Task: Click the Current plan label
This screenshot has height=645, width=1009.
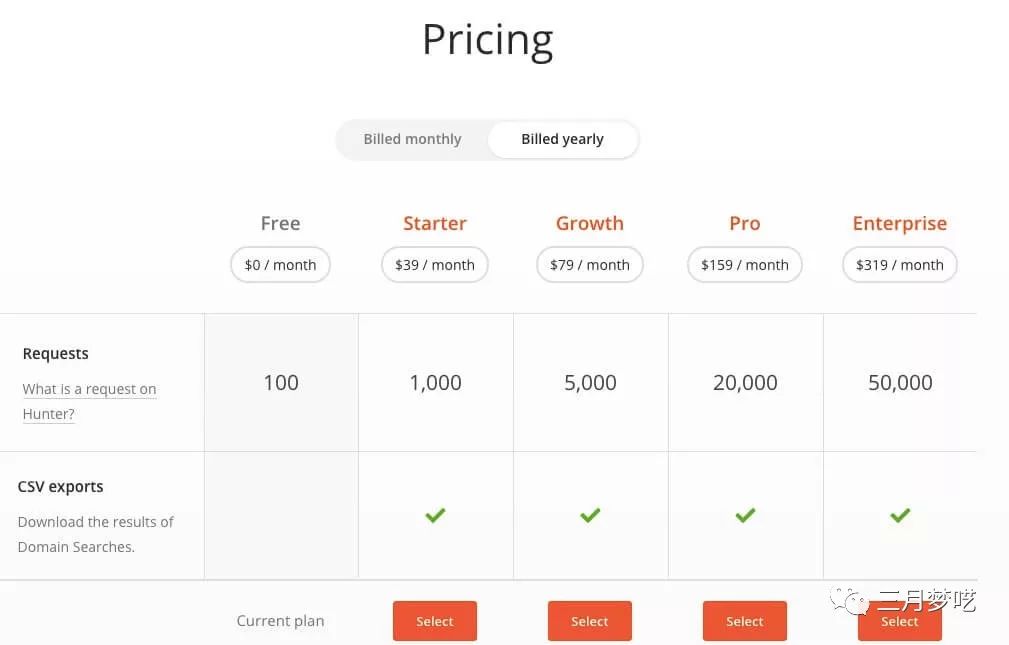Action: (x=280, y=621)
